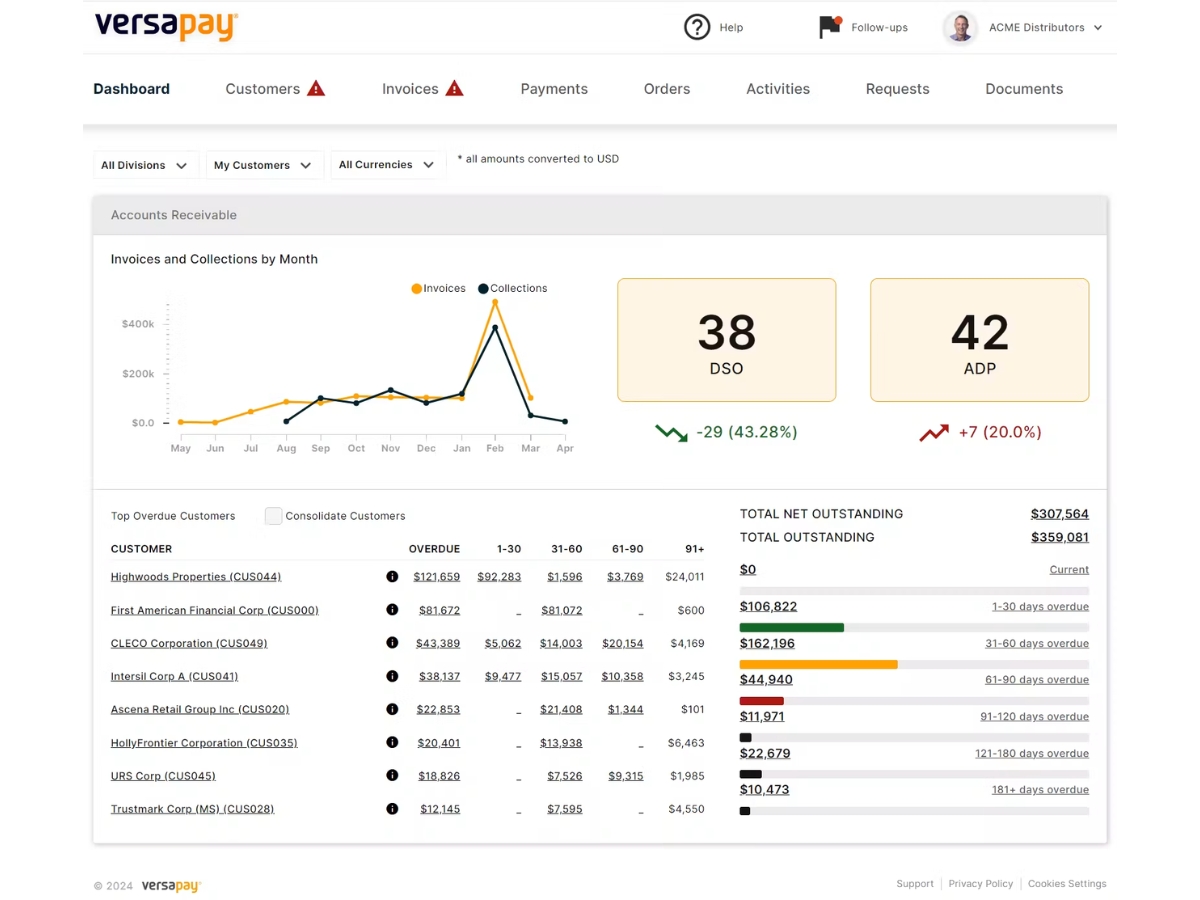Open the Privacy Policy footer link
The height and width of the screenshot is (900, 1200).
click(981, 884)
